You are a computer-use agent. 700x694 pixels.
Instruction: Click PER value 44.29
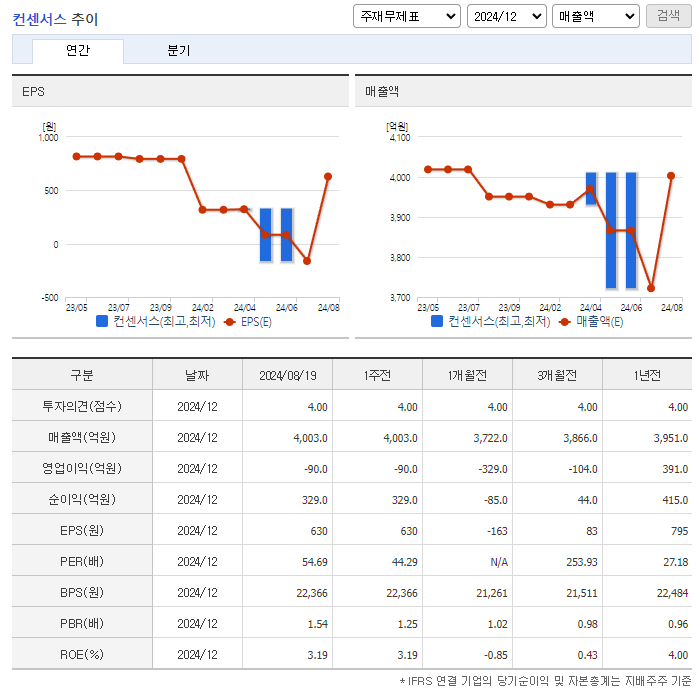pyautogui.click(x=404, y=562)
